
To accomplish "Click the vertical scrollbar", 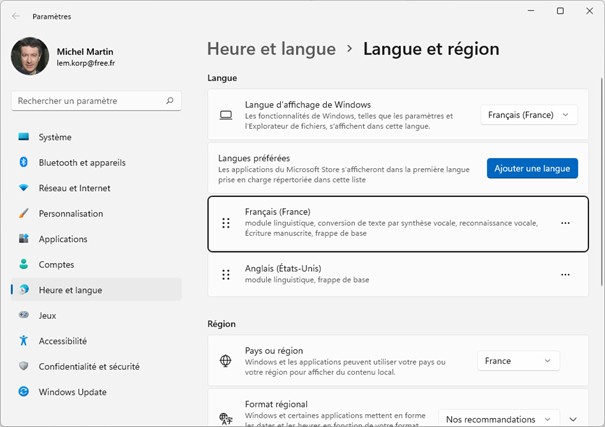I will coord(602,181).
